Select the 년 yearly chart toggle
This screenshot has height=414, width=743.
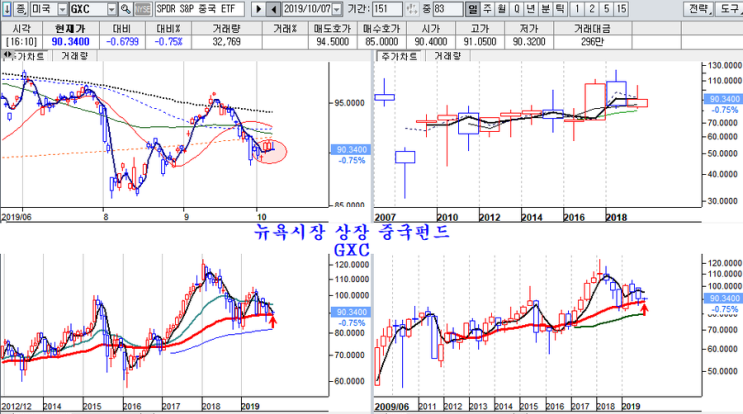531,9
